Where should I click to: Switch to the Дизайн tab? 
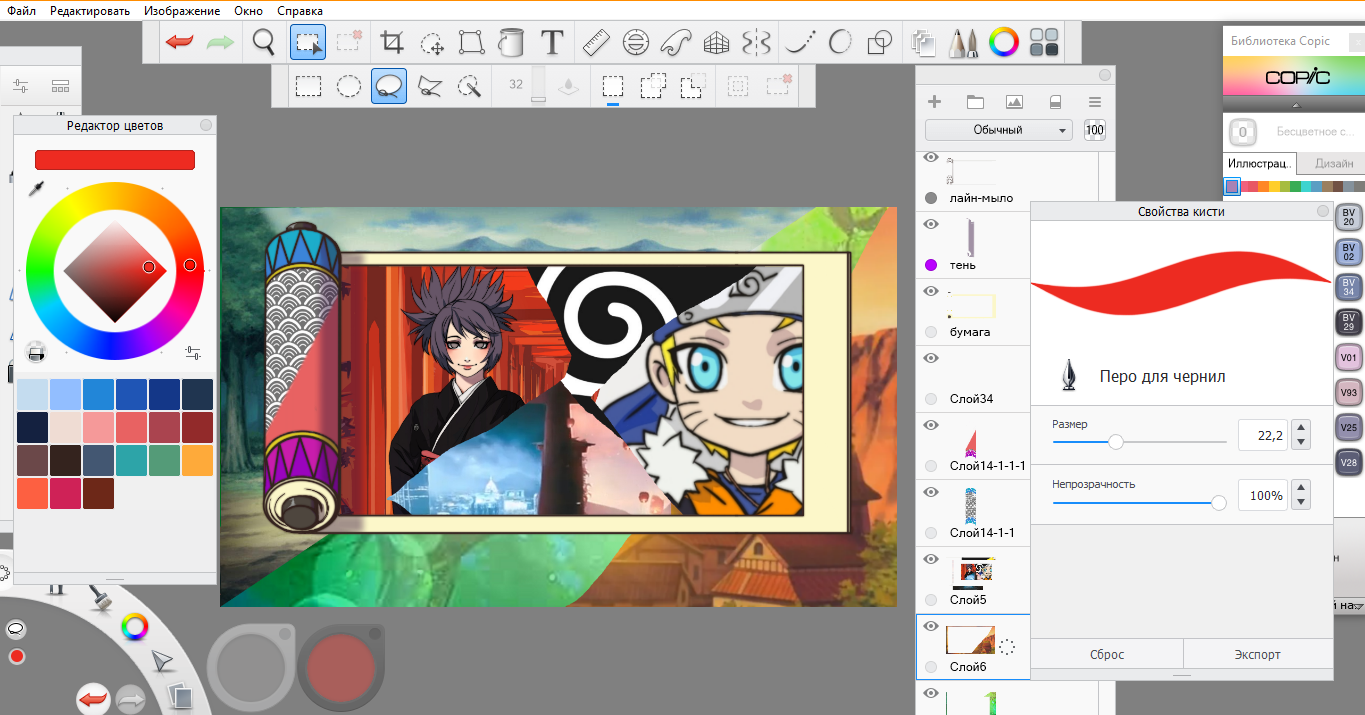point(1333,163)
